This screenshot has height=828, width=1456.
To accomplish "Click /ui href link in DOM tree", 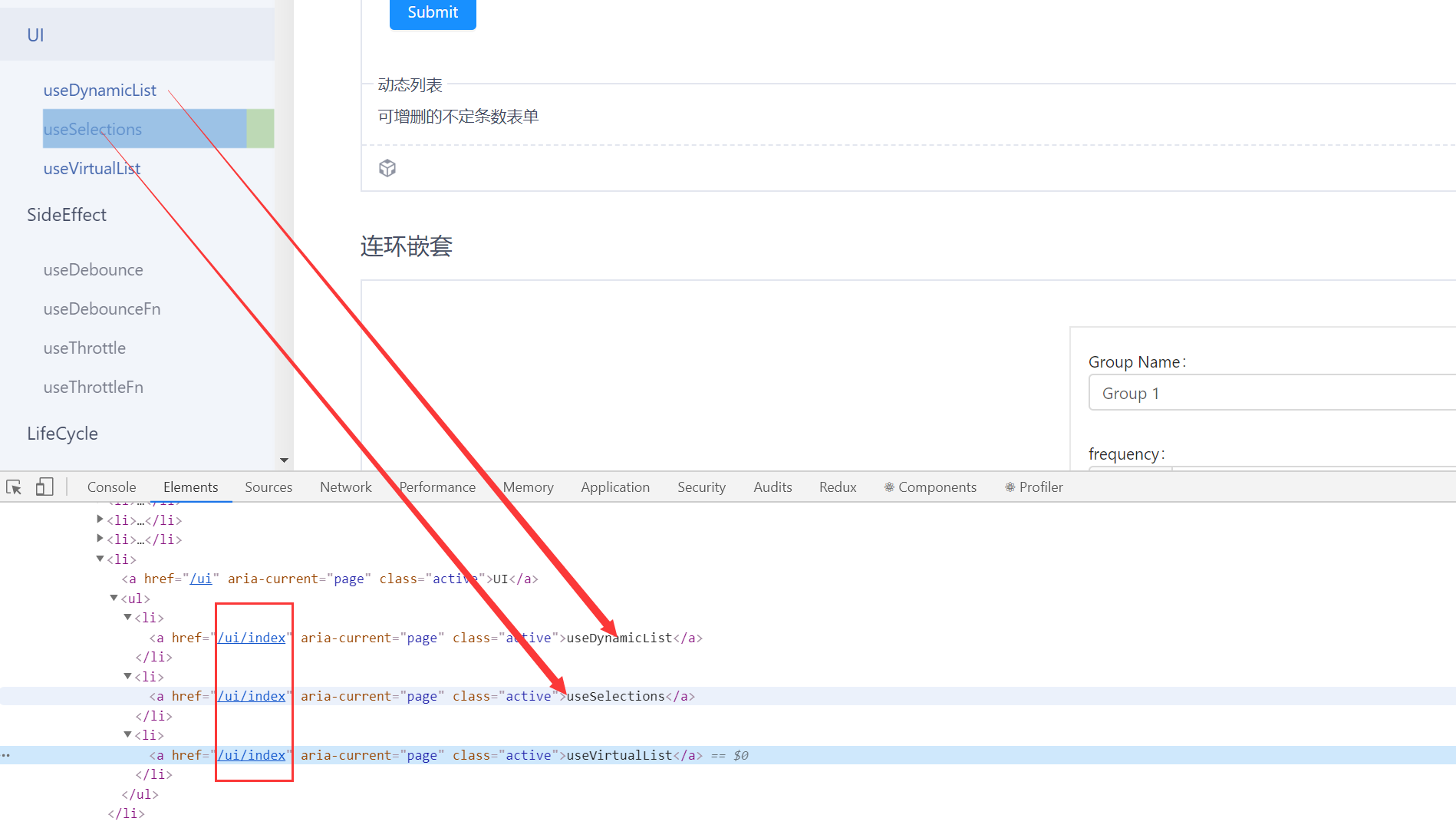I will 201,579.
